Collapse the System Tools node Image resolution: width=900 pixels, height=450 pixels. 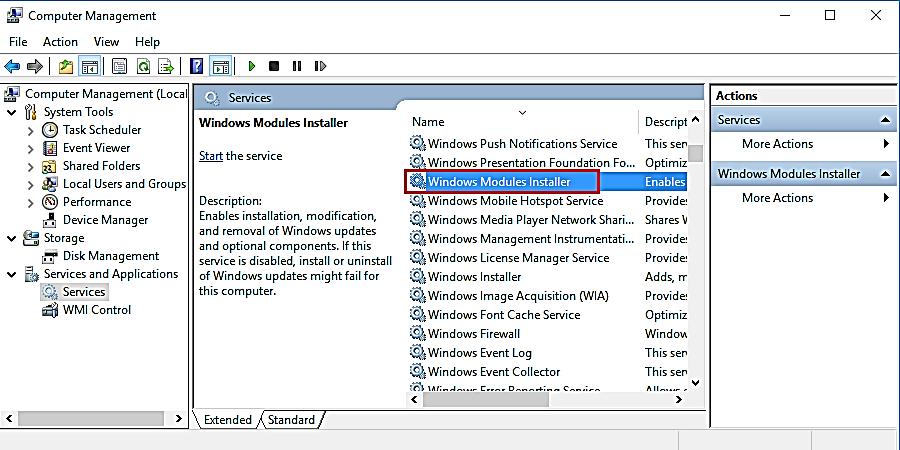pyautogui.click(x=11, y=112)
